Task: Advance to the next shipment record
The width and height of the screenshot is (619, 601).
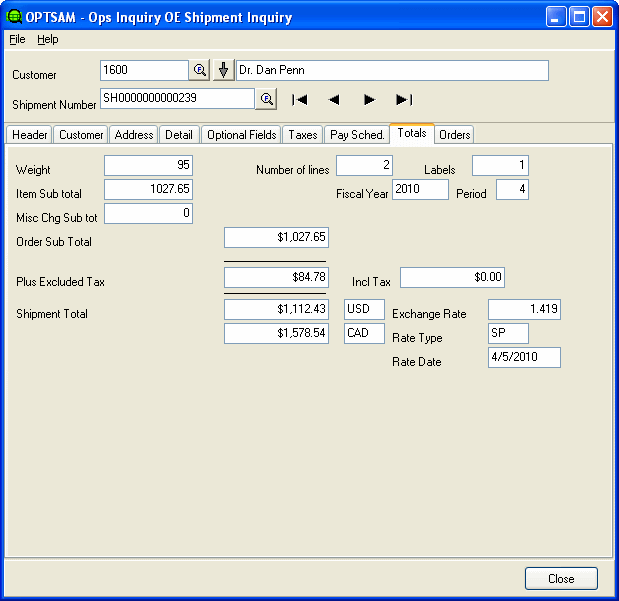Action: (369, 99)
